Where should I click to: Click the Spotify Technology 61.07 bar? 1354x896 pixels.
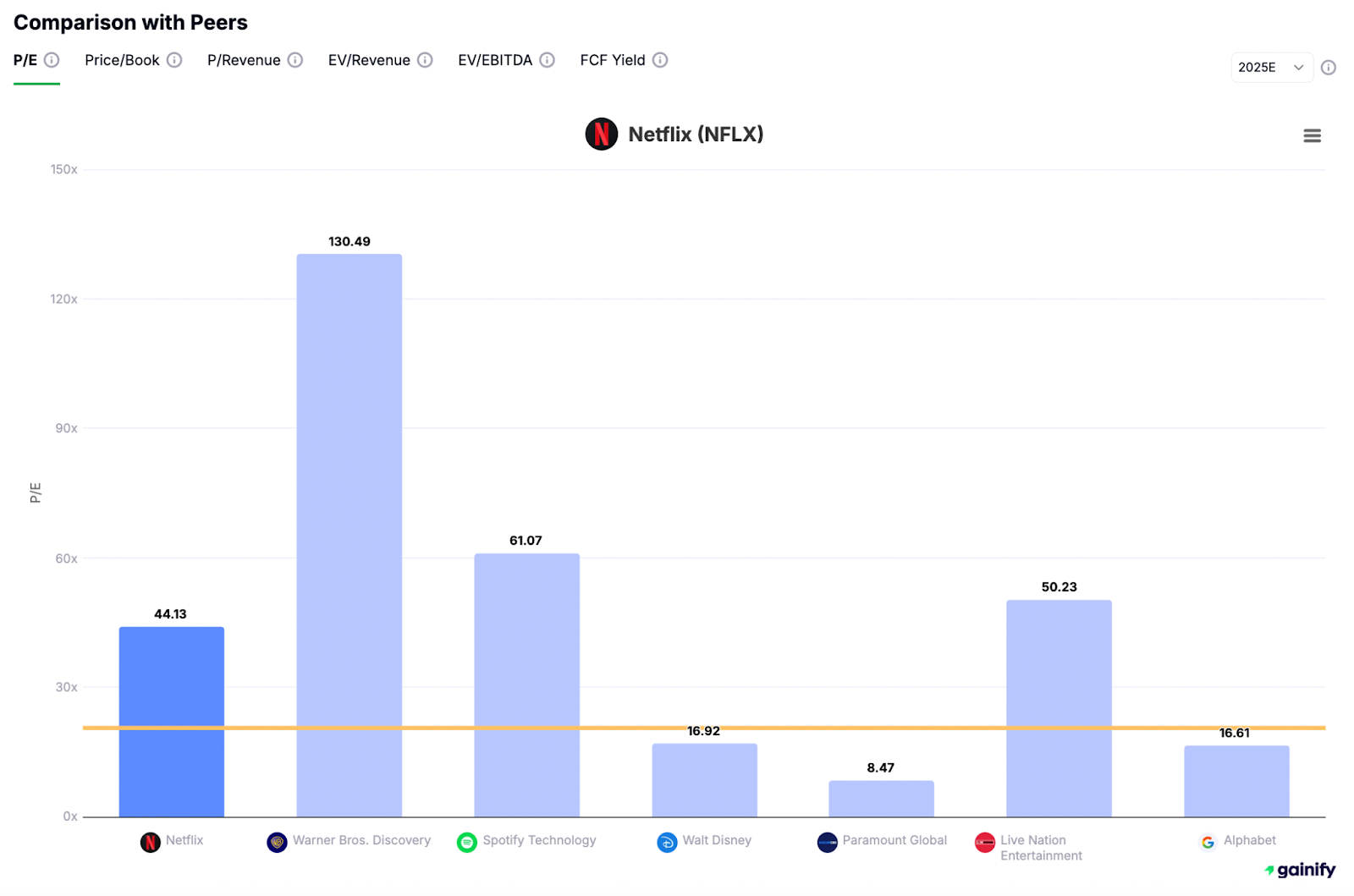[526, 685]
